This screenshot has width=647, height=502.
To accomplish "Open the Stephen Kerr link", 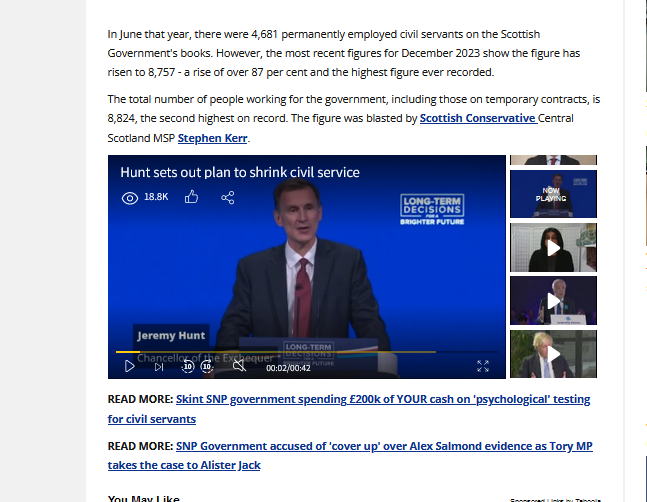I will point(213,138).
